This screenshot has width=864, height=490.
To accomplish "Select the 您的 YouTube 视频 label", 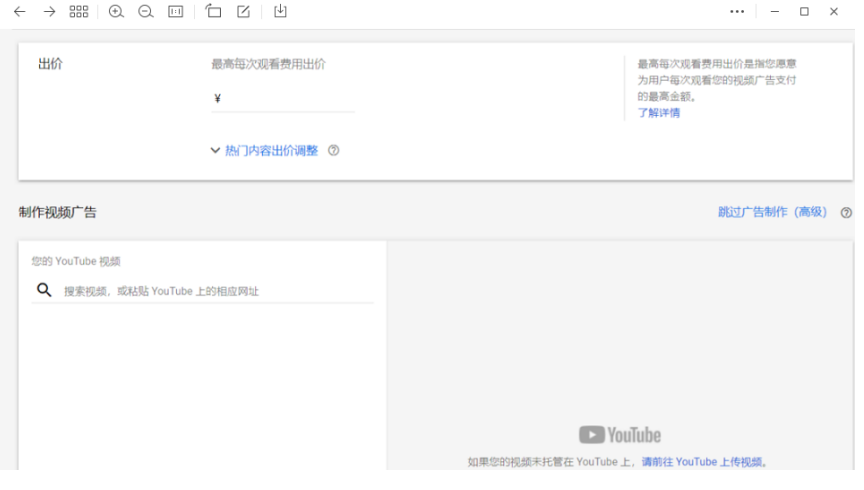I will pos(76,261).
